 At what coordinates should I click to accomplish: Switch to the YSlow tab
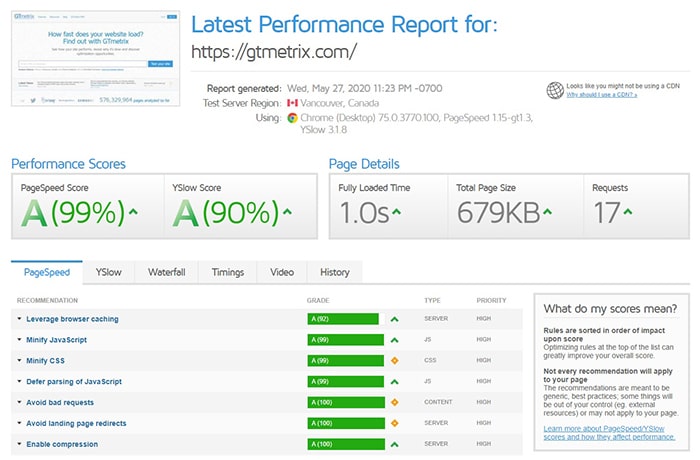point(108,272)
